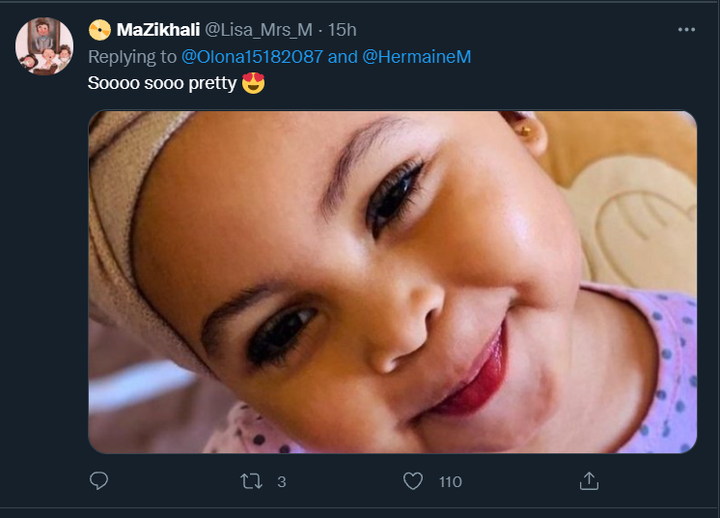Open the share upload arrow icon
720x518 pixels.
tap(589, 481)
